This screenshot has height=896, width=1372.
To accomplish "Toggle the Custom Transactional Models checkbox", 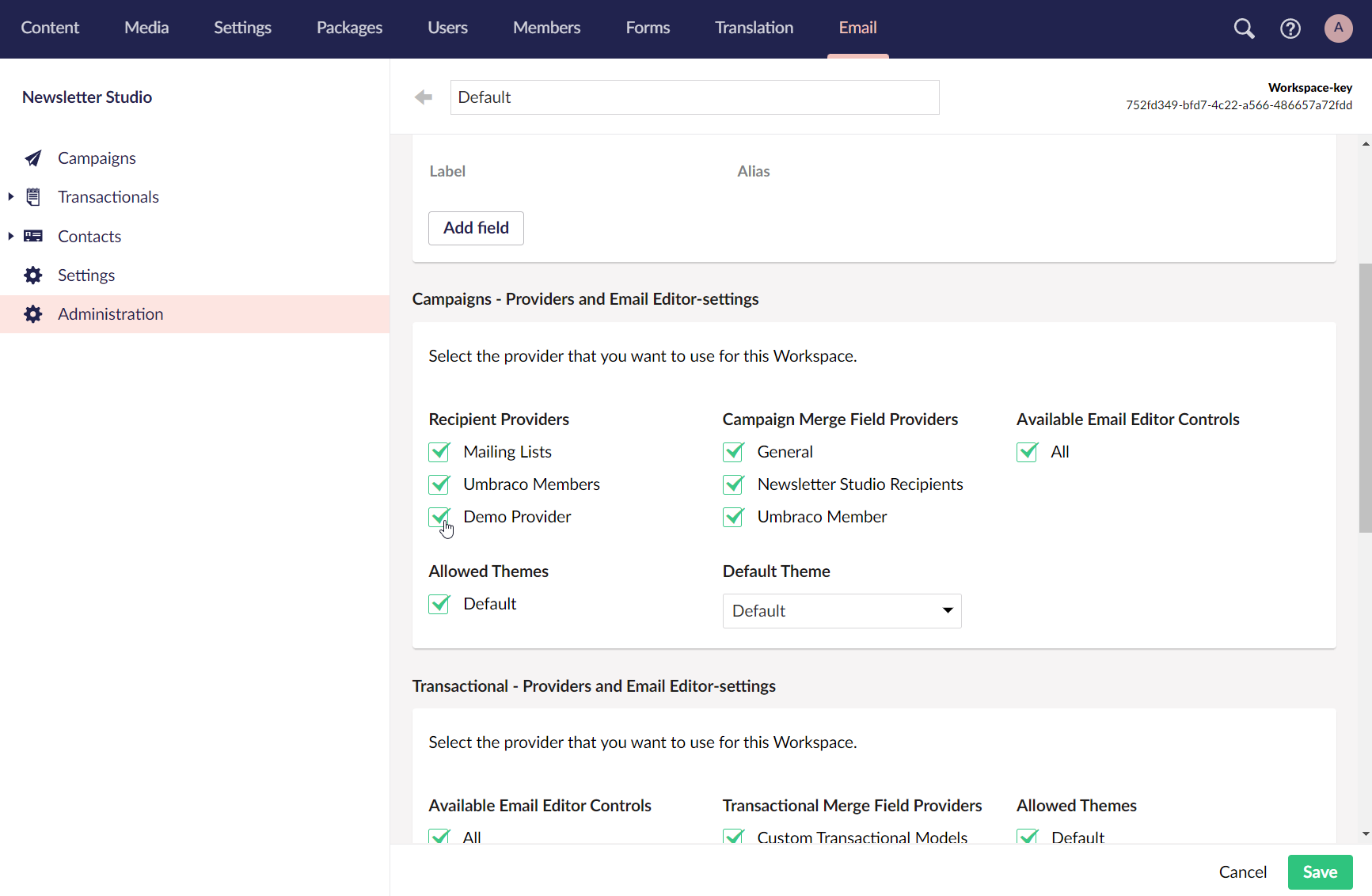I will tap(734, 836).
